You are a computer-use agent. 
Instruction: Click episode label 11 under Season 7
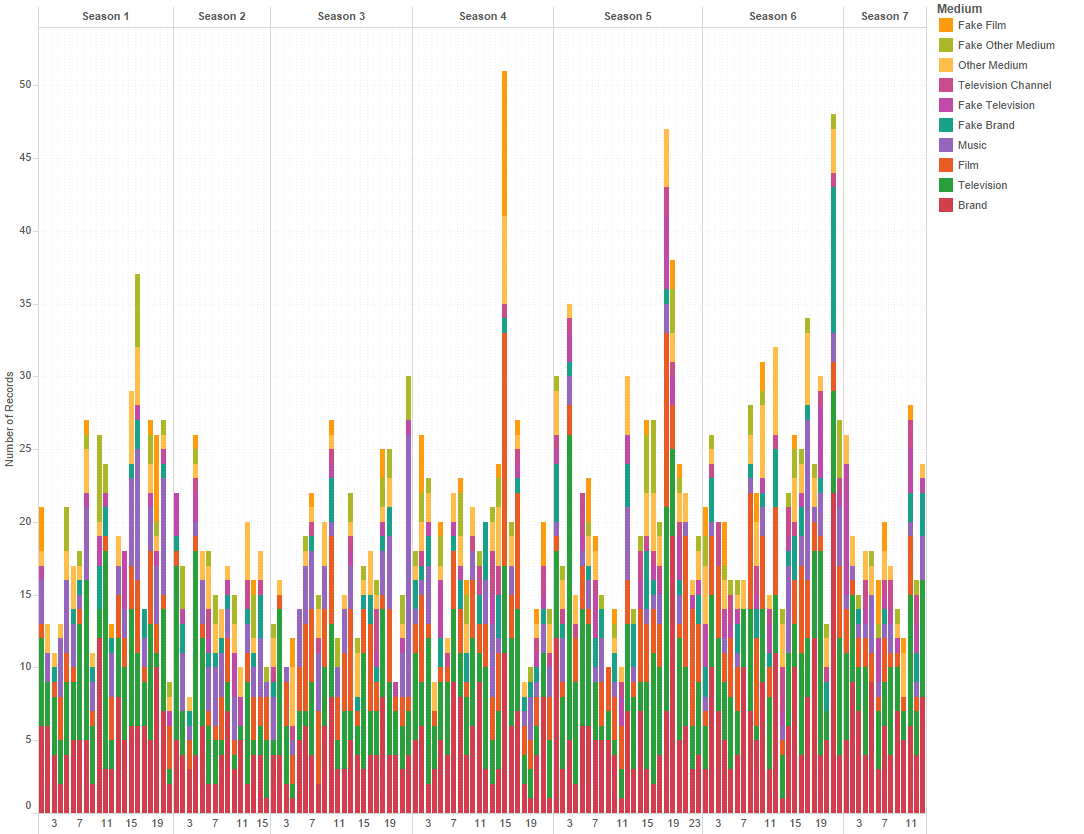click(911, 823)
